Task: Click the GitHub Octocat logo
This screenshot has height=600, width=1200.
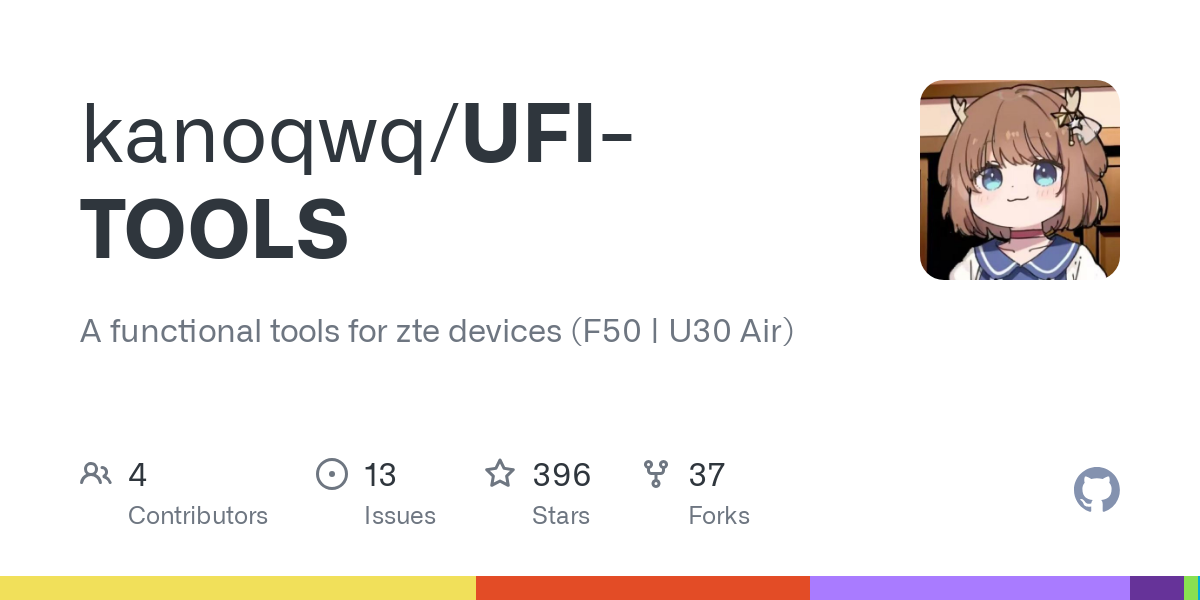Action: [x=1096, y=491]
